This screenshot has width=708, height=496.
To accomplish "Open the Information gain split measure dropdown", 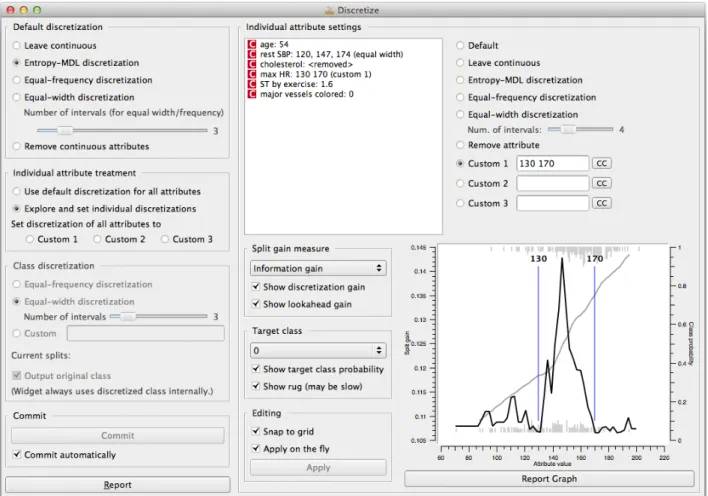I will [x=318, y=268].
